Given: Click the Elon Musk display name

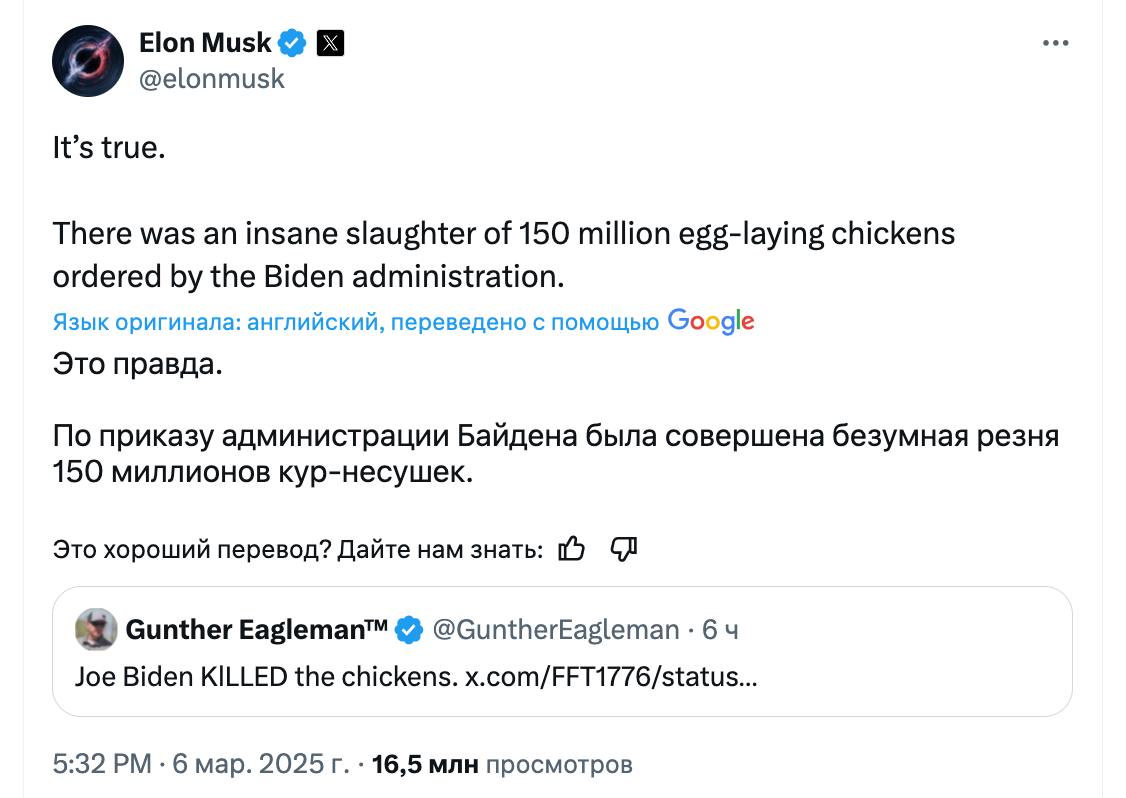Looking at the screenshot, I should coord(205,43).
